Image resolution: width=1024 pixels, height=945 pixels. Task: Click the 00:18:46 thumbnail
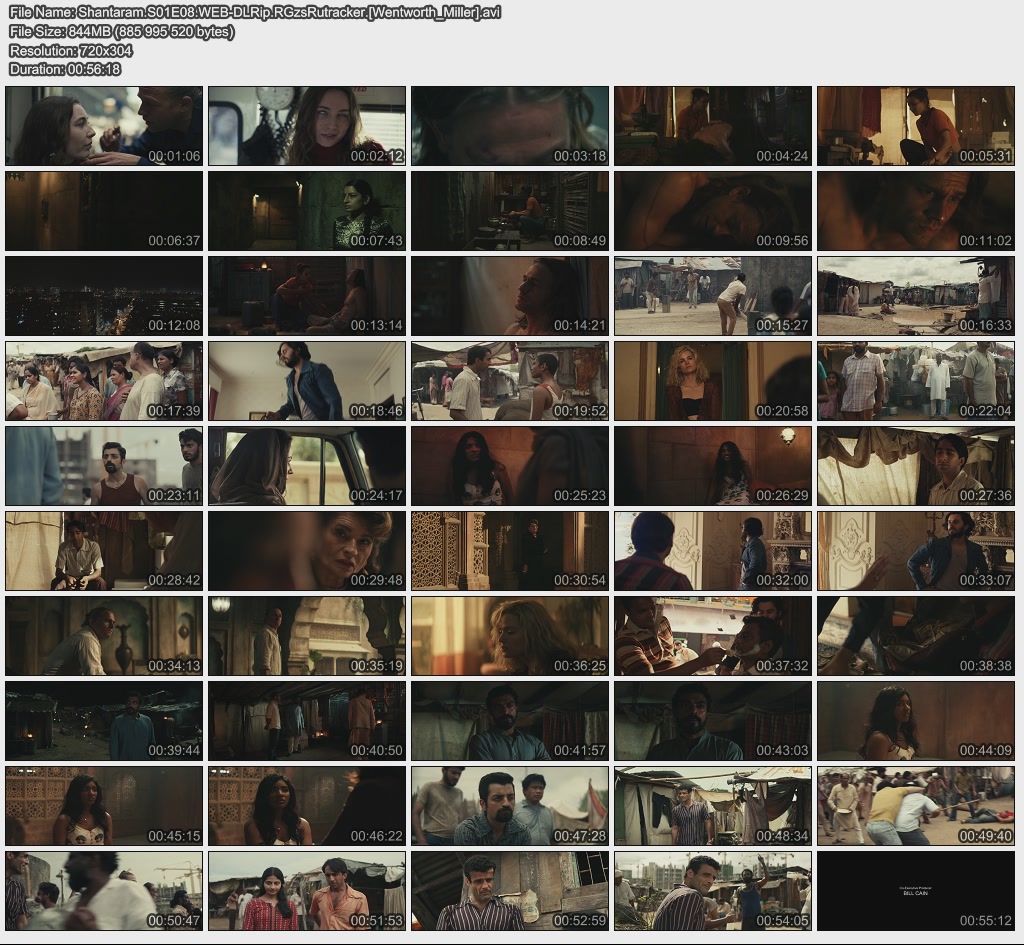click(307, 381)
